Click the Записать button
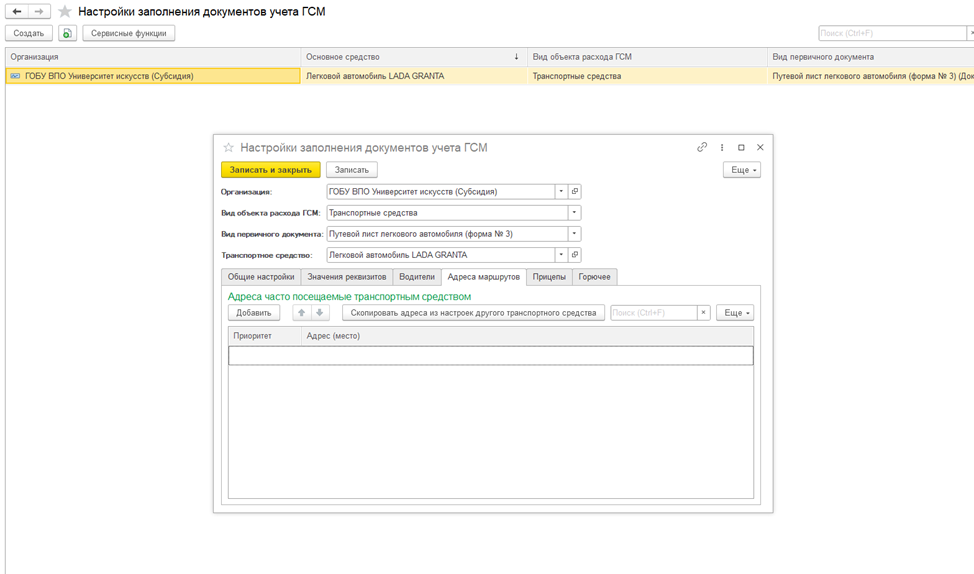Screen dimensions: 974x574 pos(352,170)
